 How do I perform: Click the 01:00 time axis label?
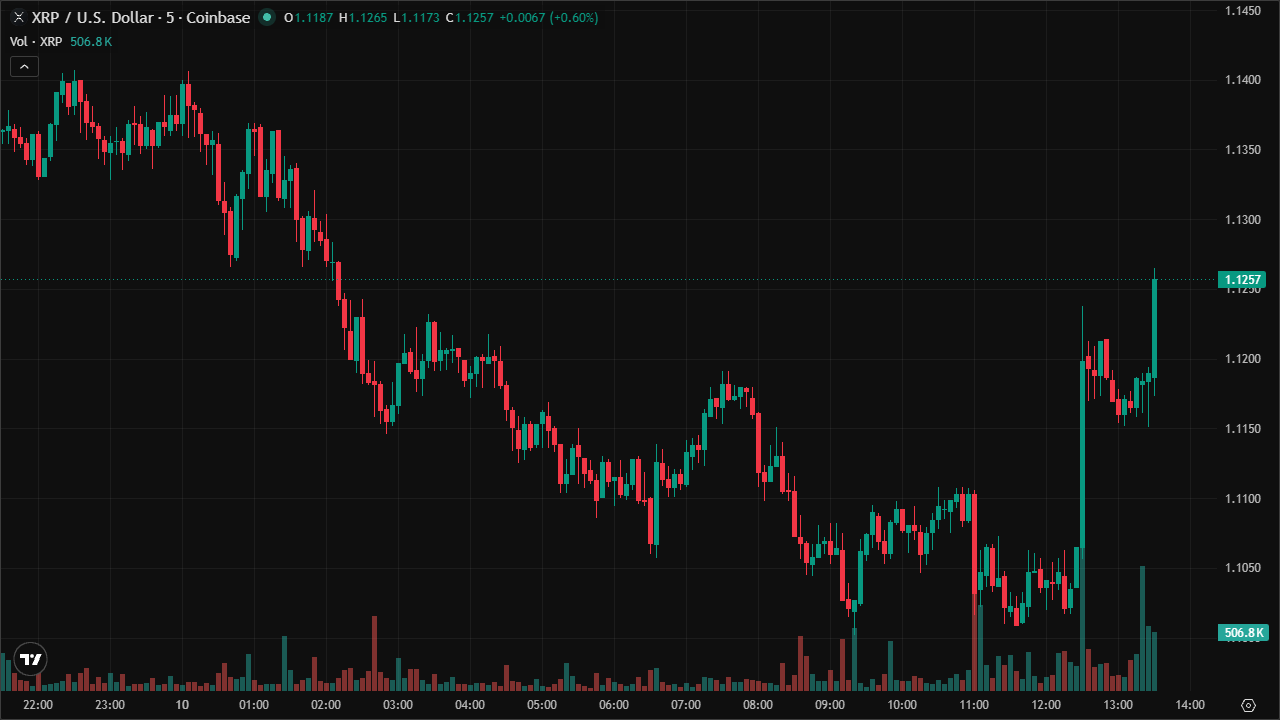click(254, 705)
